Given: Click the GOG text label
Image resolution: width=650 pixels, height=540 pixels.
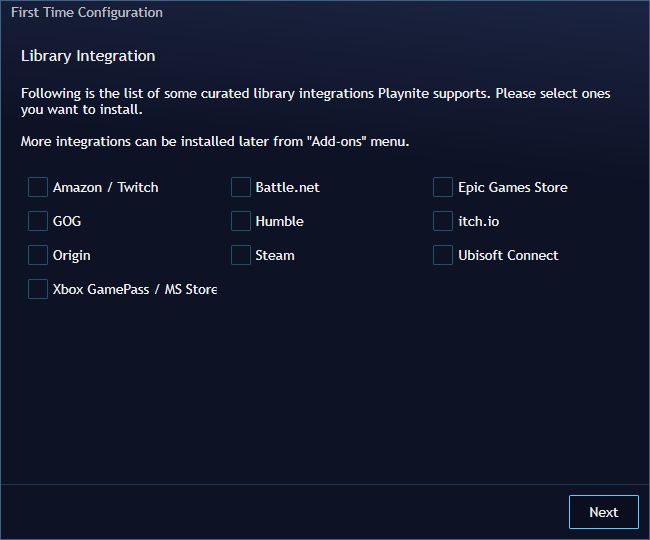Looking at the screenshot, I should pyautogui.click(x=67, y=221).
